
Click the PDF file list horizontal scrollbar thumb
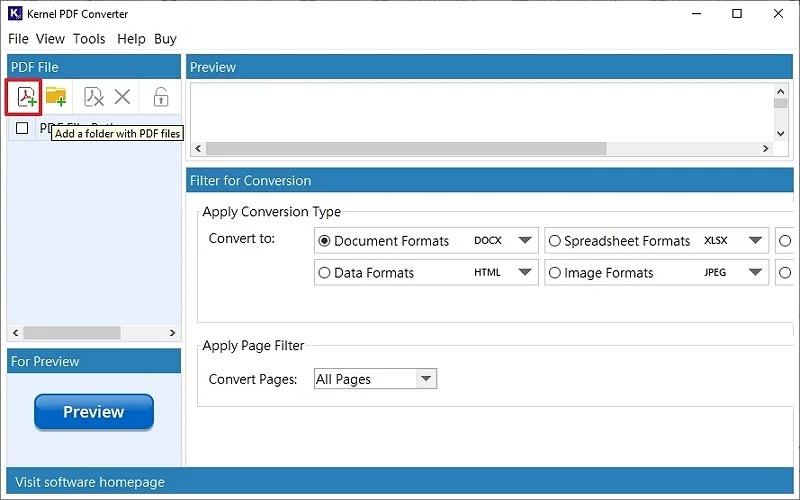click(72, 333)
